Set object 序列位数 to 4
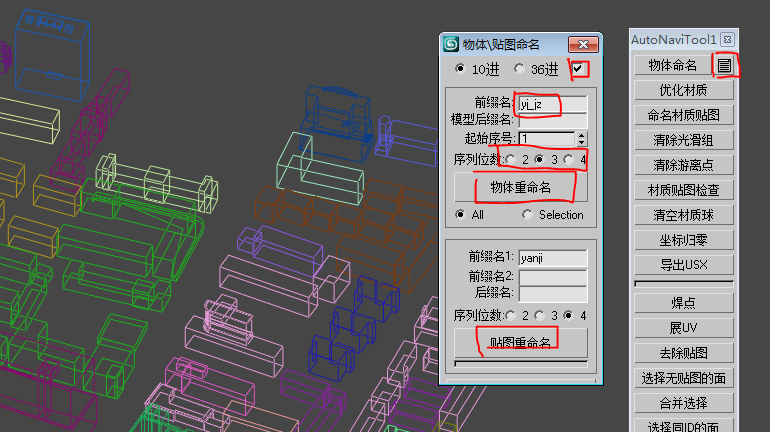The width and height of the screenshot is (770, 432). (569, 160)
